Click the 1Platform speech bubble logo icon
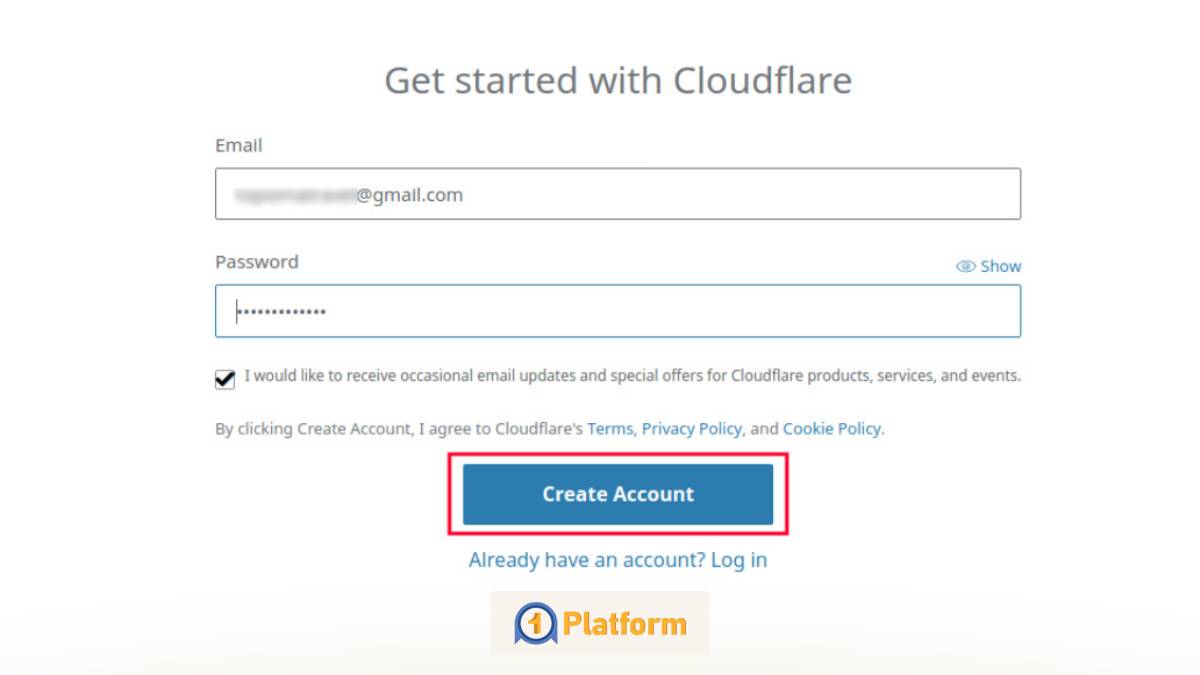The width and height of the screenshot is (1200, 675). tap(535, 624)
